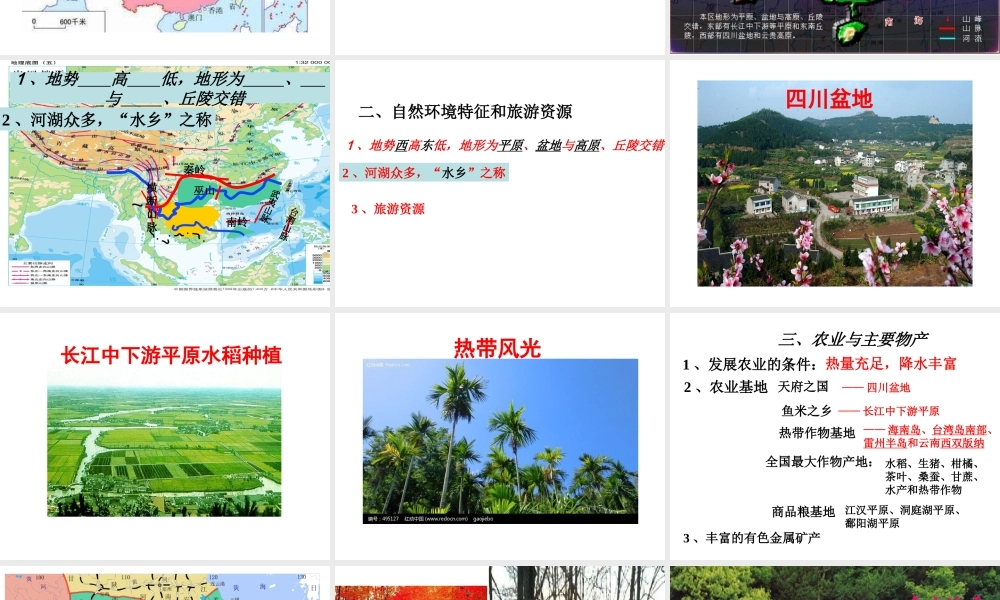Image resolution: width=1000 pixels, height=600 pixels.
Task: Open the partially visible map slide at top left
Action: (165, 27)
